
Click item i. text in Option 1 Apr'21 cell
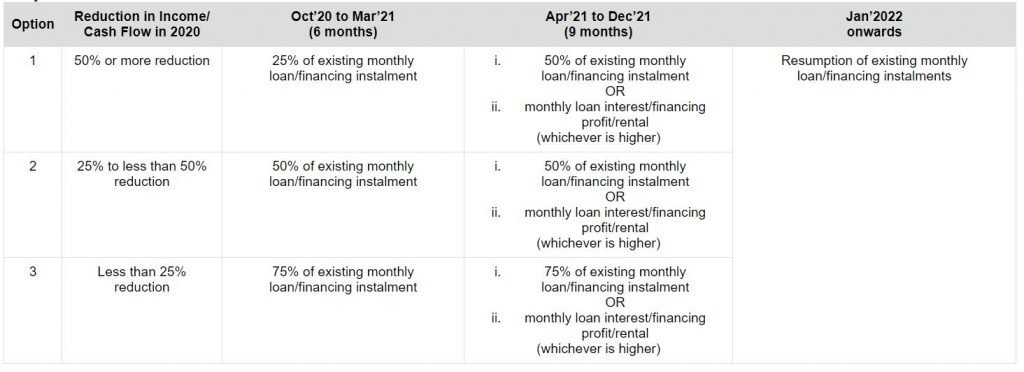click(615, 69)
